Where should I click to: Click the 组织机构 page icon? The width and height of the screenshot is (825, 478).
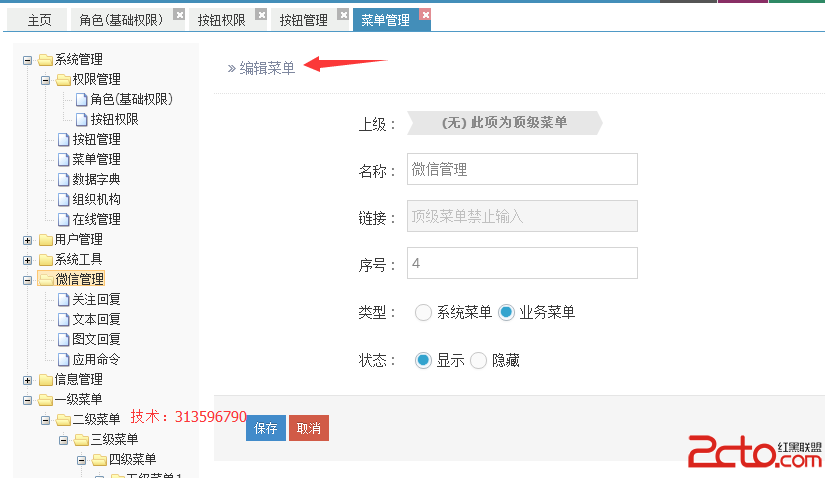(64, 200)
